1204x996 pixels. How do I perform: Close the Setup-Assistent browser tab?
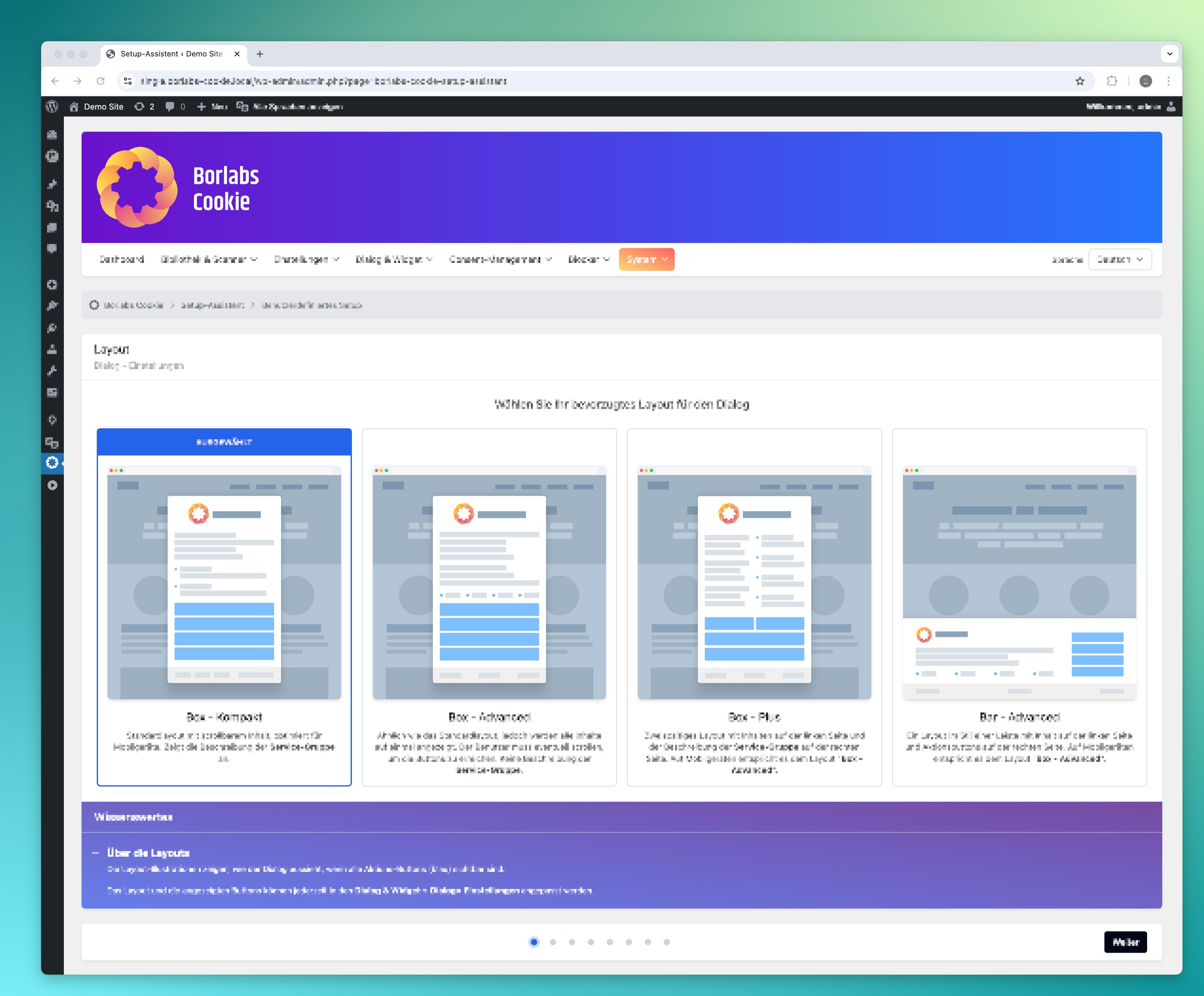coord(237,54)
